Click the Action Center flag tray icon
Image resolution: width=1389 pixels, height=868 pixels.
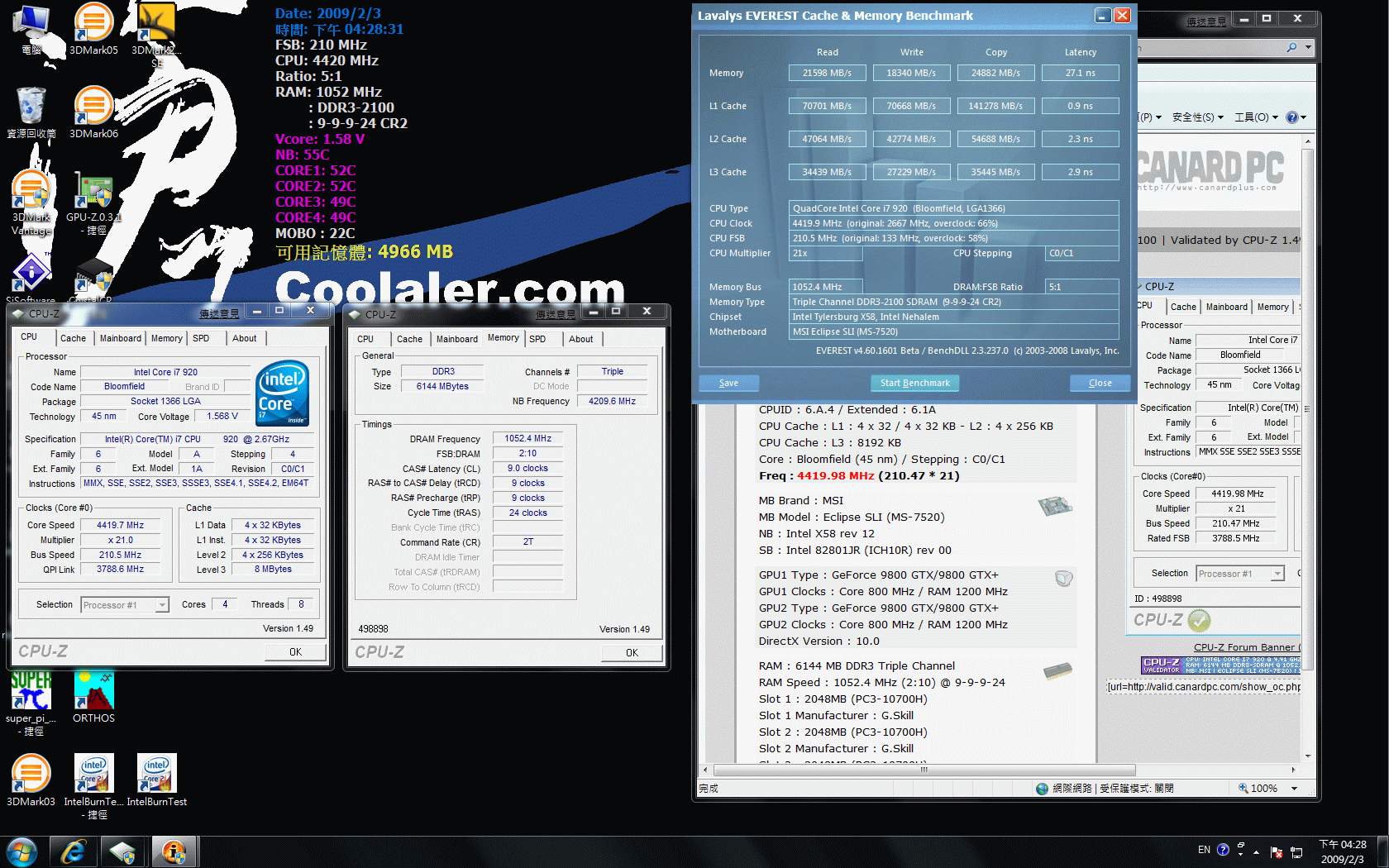(x=1276, y=851)
